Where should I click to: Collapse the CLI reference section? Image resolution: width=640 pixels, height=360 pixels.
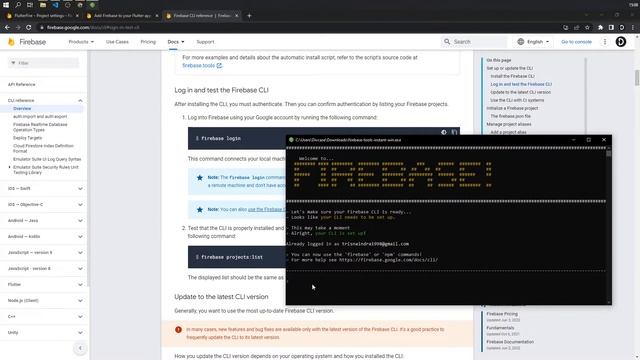coord(80,100)
